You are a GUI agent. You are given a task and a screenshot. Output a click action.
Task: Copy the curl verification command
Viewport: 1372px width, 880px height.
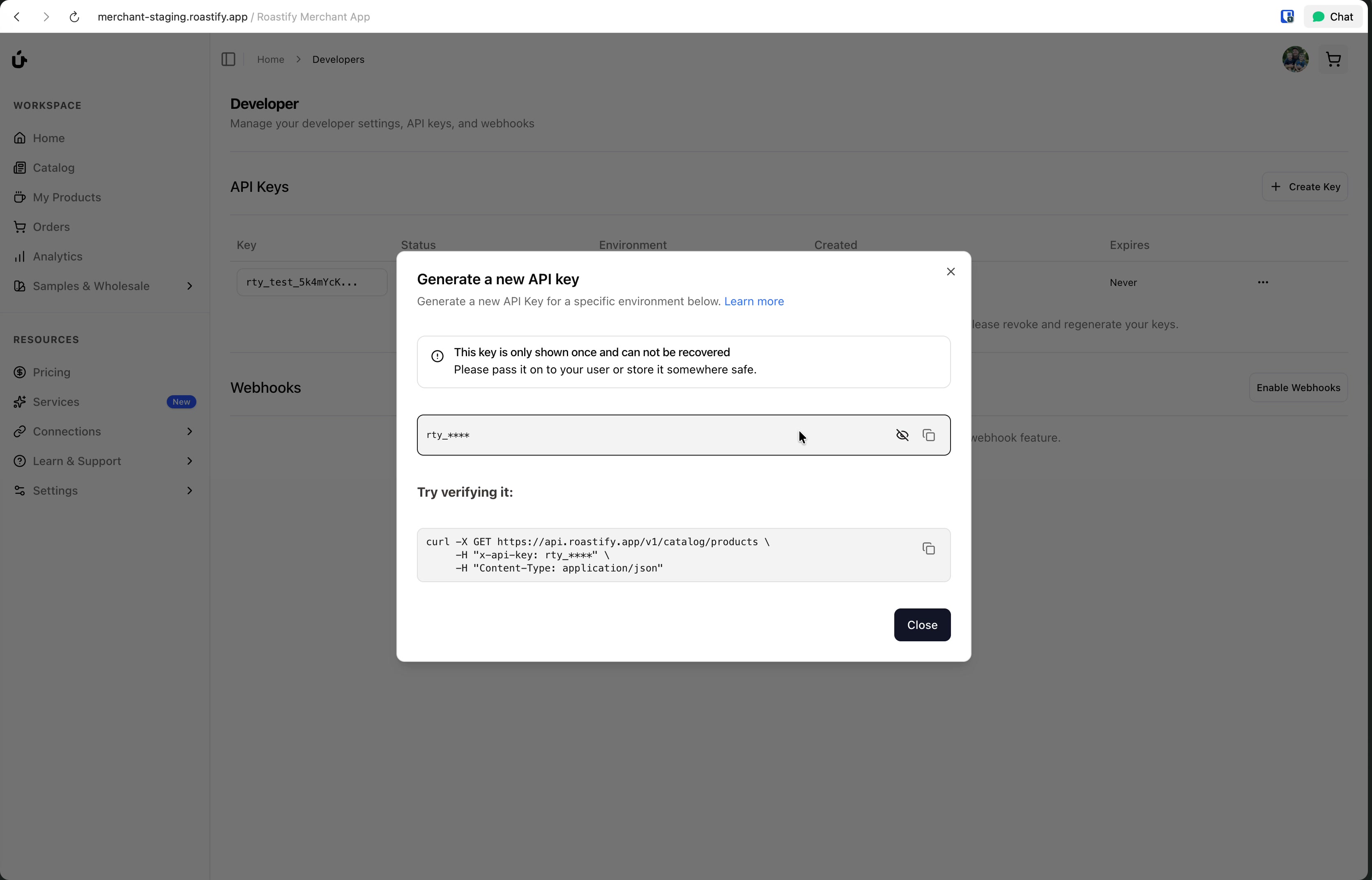[929, 548]
